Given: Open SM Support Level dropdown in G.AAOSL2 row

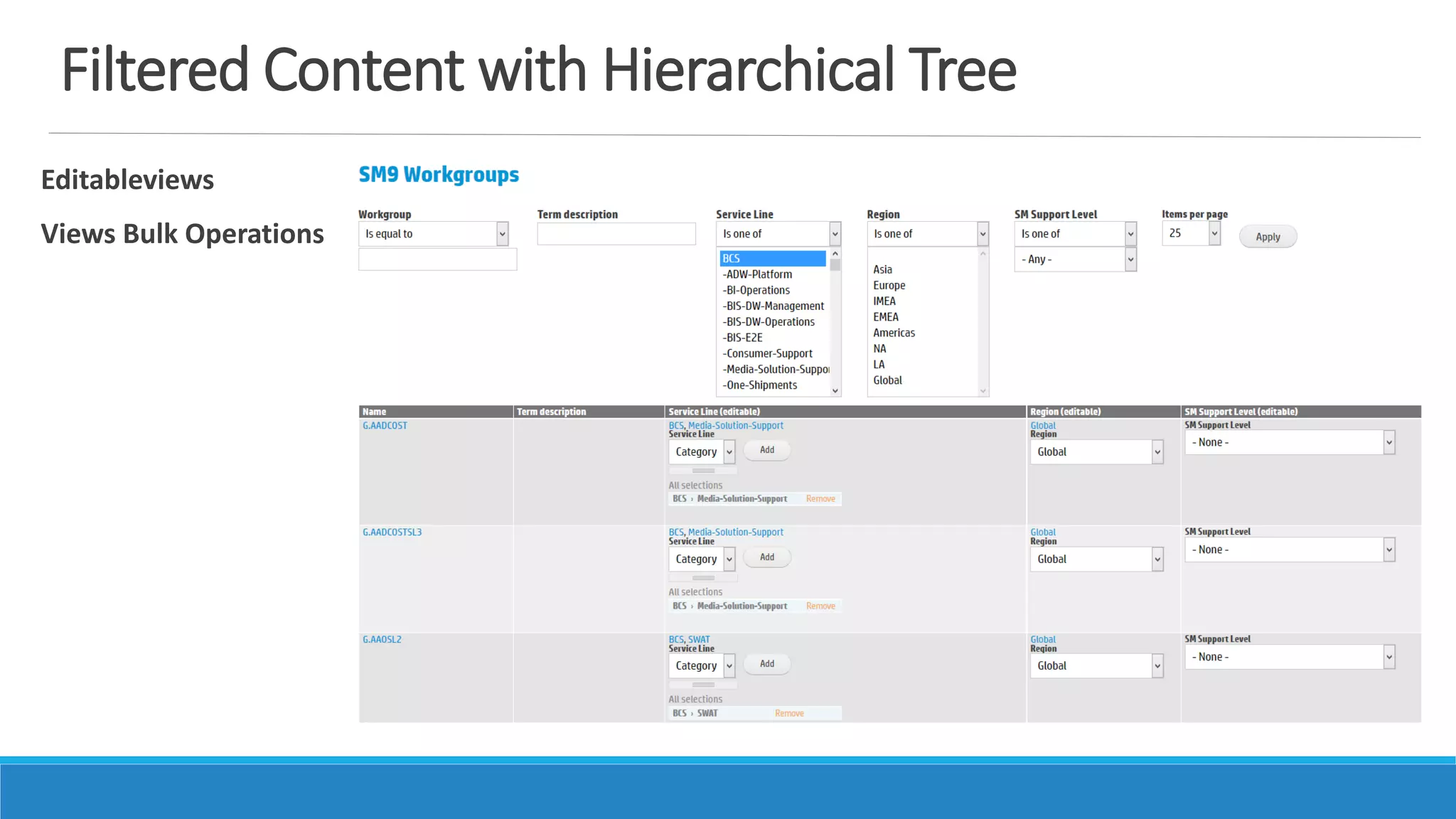Looking at the screenshot, I should point(1290,657).
